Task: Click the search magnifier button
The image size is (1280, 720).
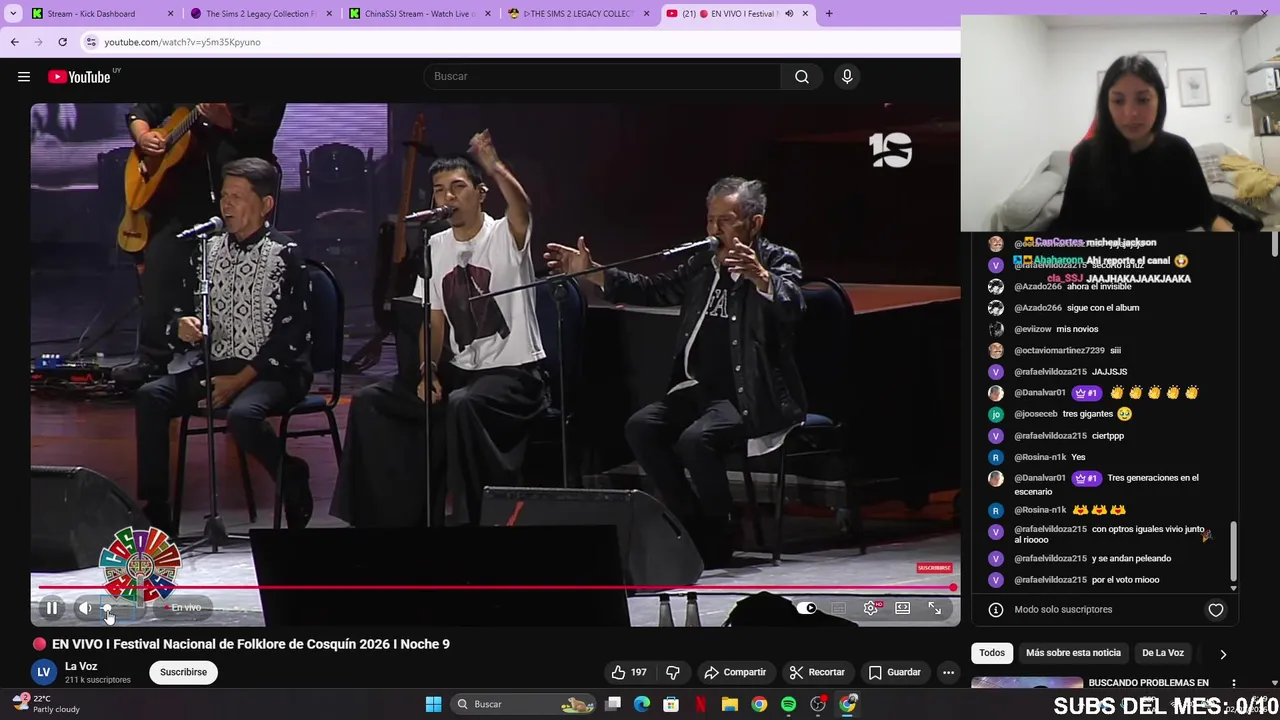Action: pyautogui.click(x=802, y=77)
